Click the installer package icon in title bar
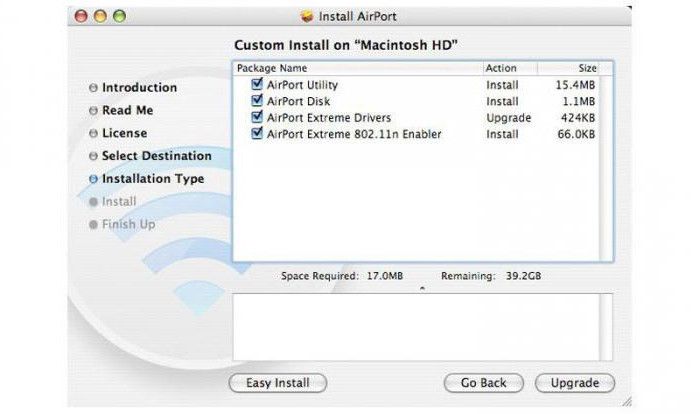The height and width of the screenshot is (414, 700). pyautogui.click(x=307, y=17)
